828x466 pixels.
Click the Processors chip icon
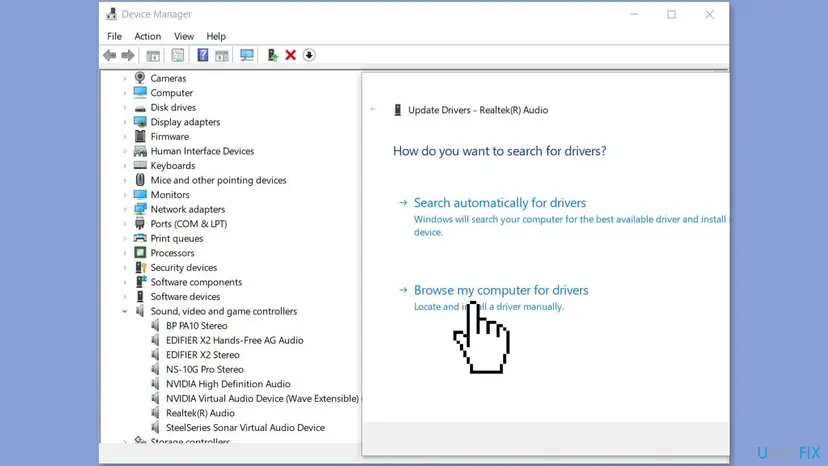point(140,253)
